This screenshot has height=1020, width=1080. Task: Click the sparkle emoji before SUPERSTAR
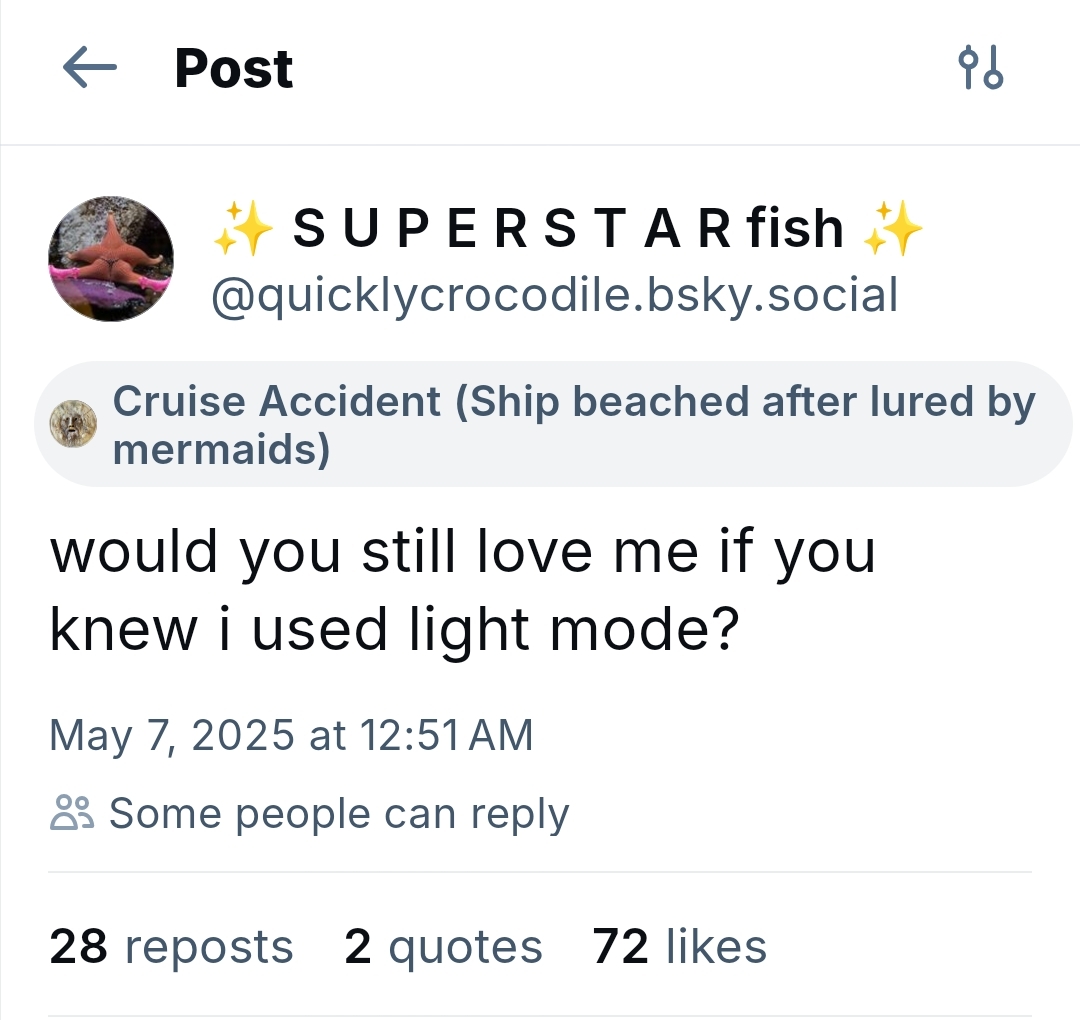click(243, 227)
